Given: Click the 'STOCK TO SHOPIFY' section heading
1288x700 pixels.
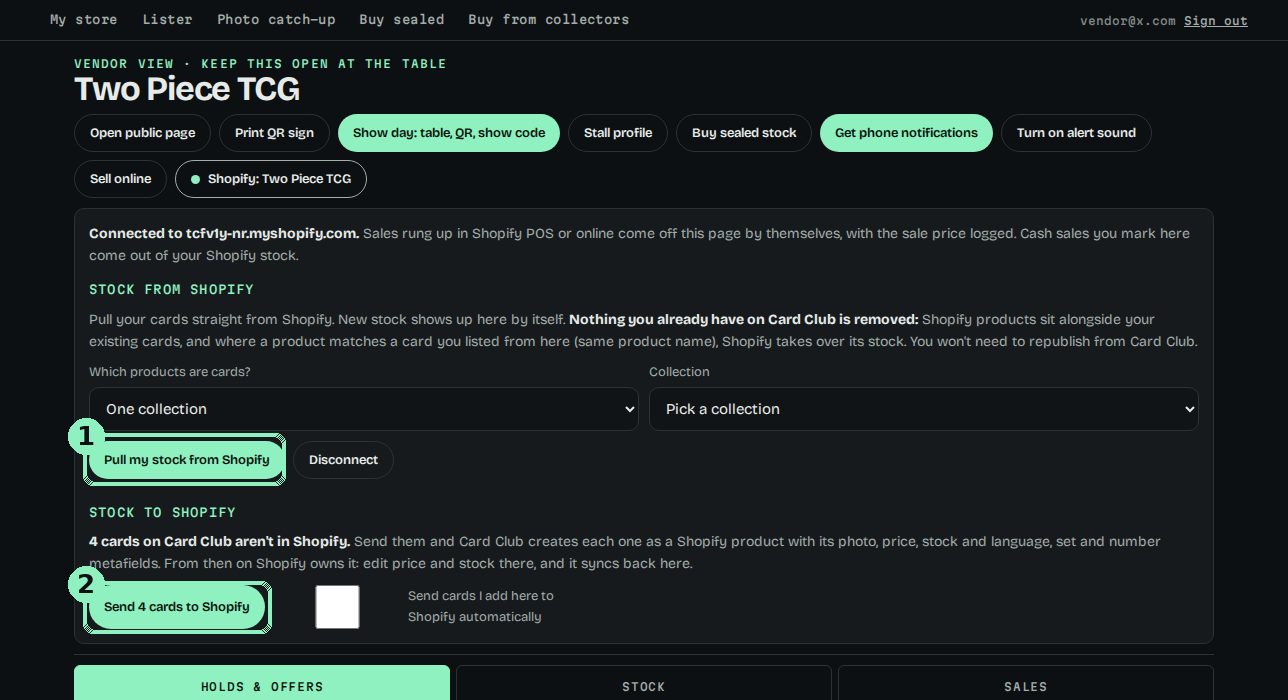Looking at the screenshot, I should point(162,512).
